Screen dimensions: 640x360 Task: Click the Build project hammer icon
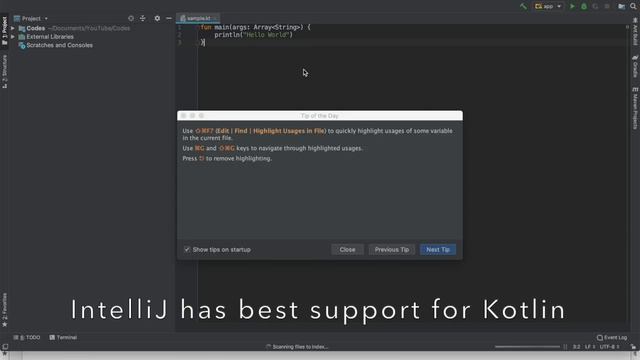tap(523, 6)
